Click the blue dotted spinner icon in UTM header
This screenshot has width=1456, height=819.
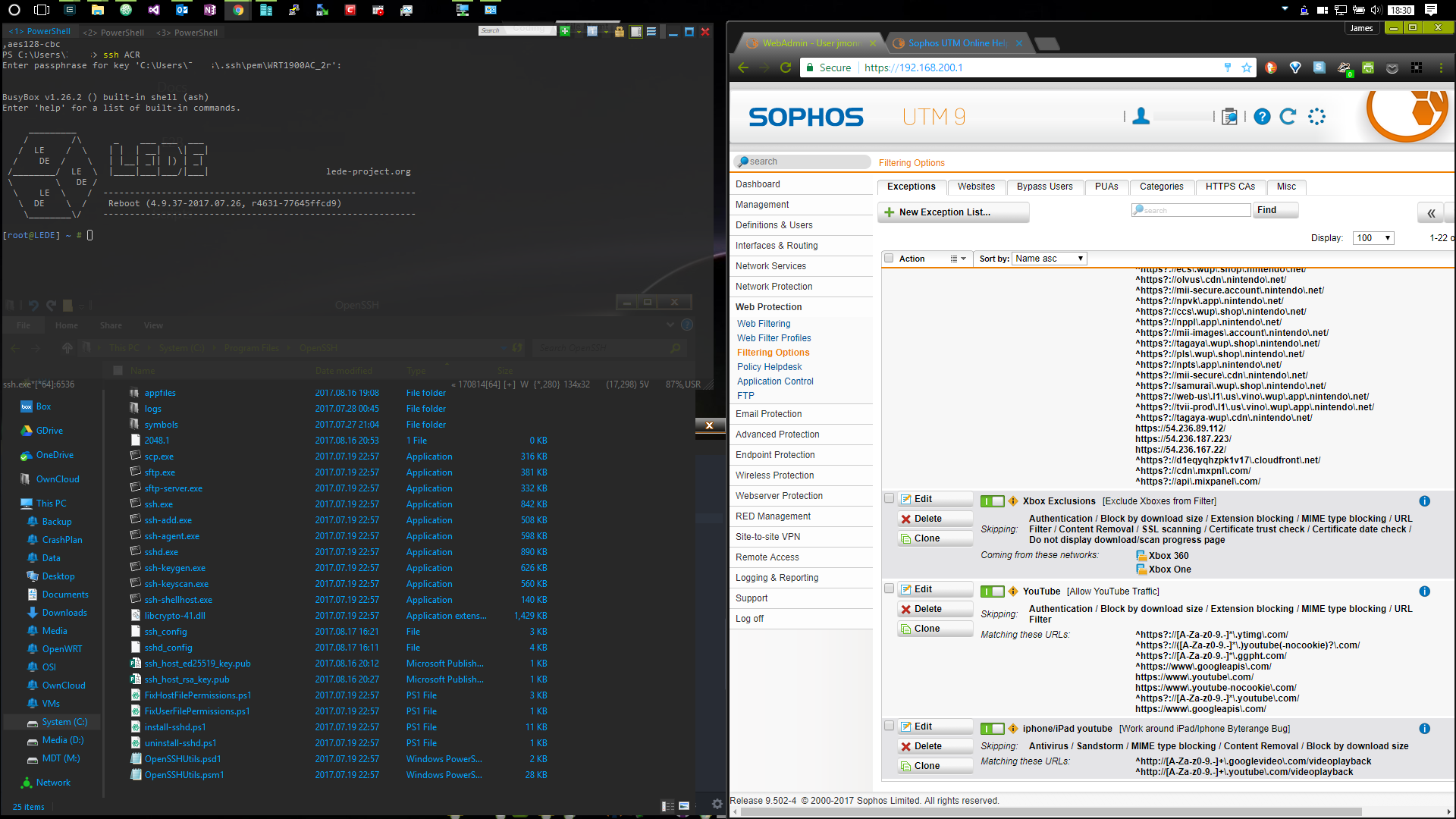point(1316,116)
